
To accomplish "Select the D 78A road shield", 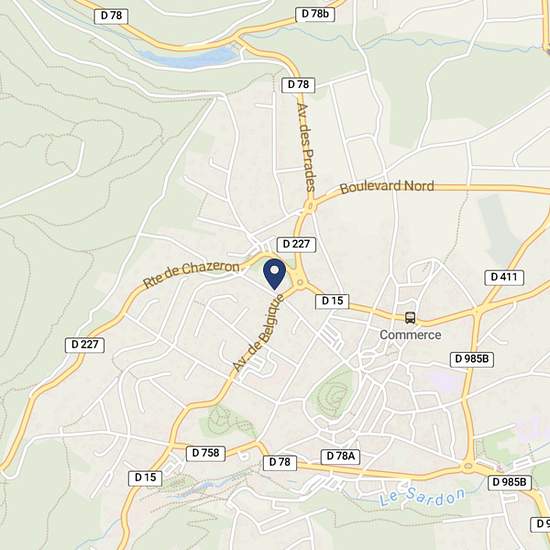I will pos(341,456).
